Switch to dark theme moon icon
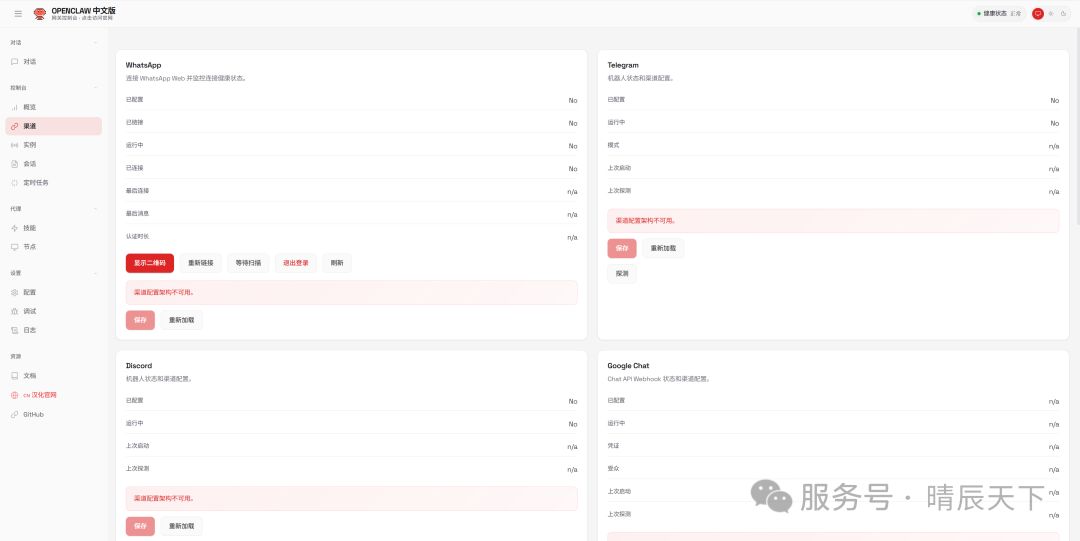This screenshot has height=541, width=1080. point(1063,14)
